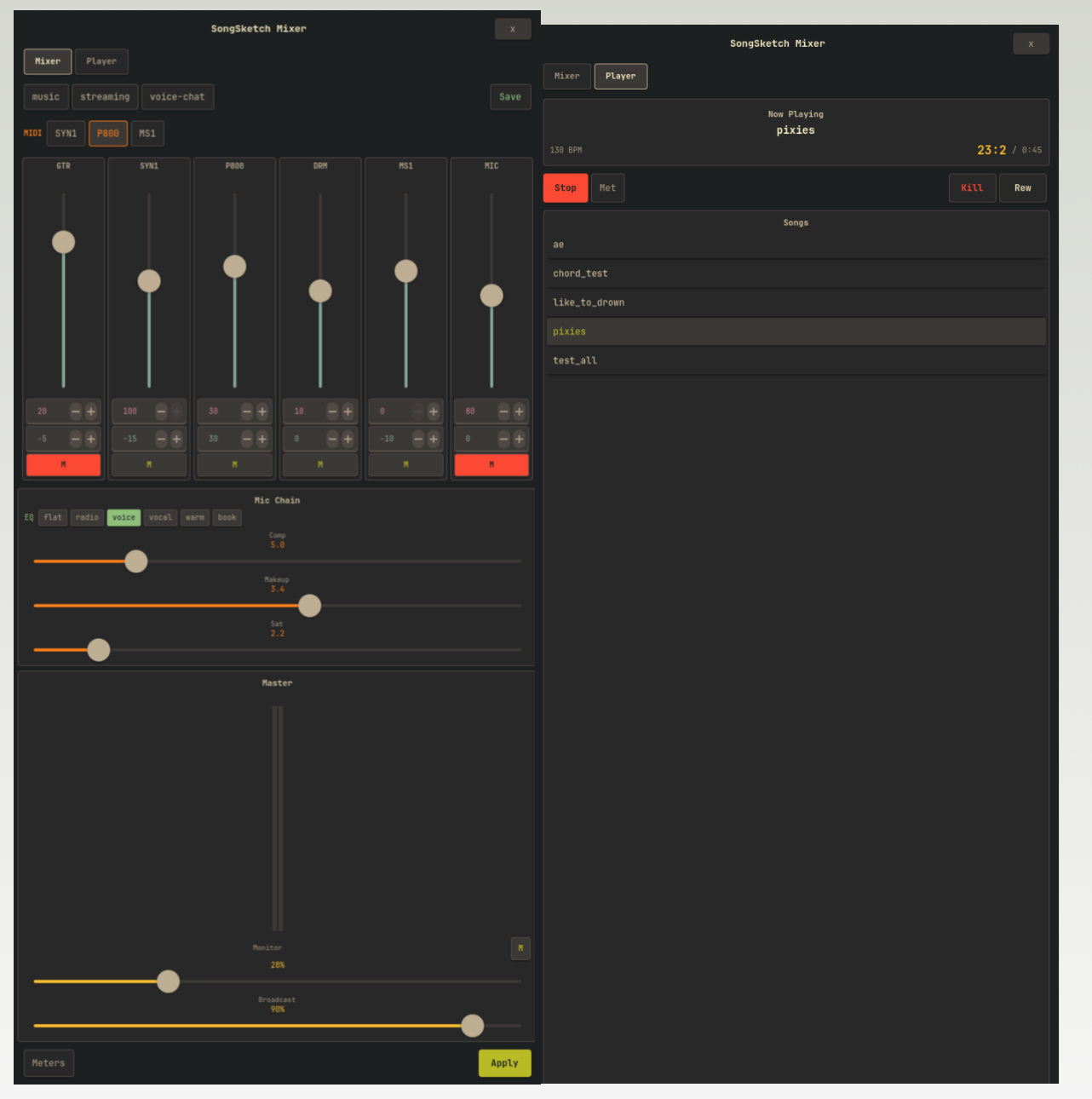Choose the warm EQ preset

pyautogui.click(x=195, y=518)
